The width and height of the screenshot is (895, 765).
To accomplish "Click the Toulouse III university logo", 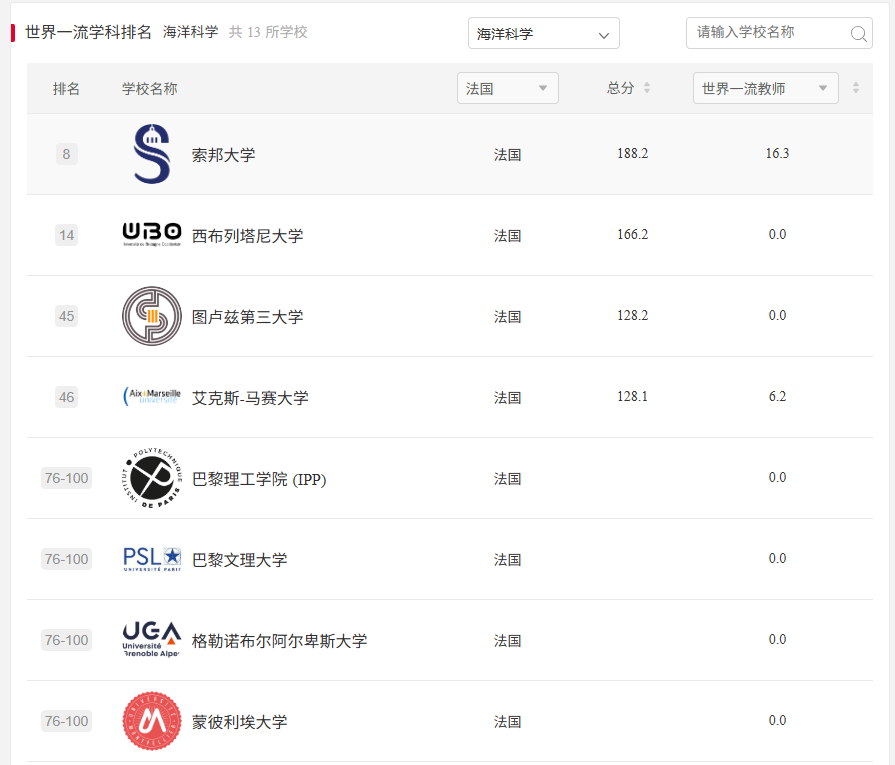I will [x=151, y=315].
